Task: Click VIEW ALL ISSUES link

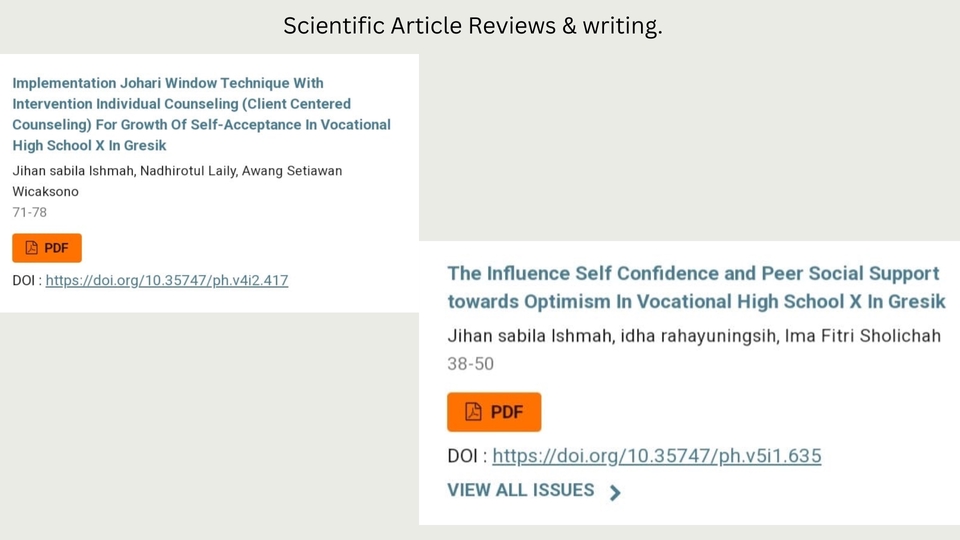Action: [520, 490]
